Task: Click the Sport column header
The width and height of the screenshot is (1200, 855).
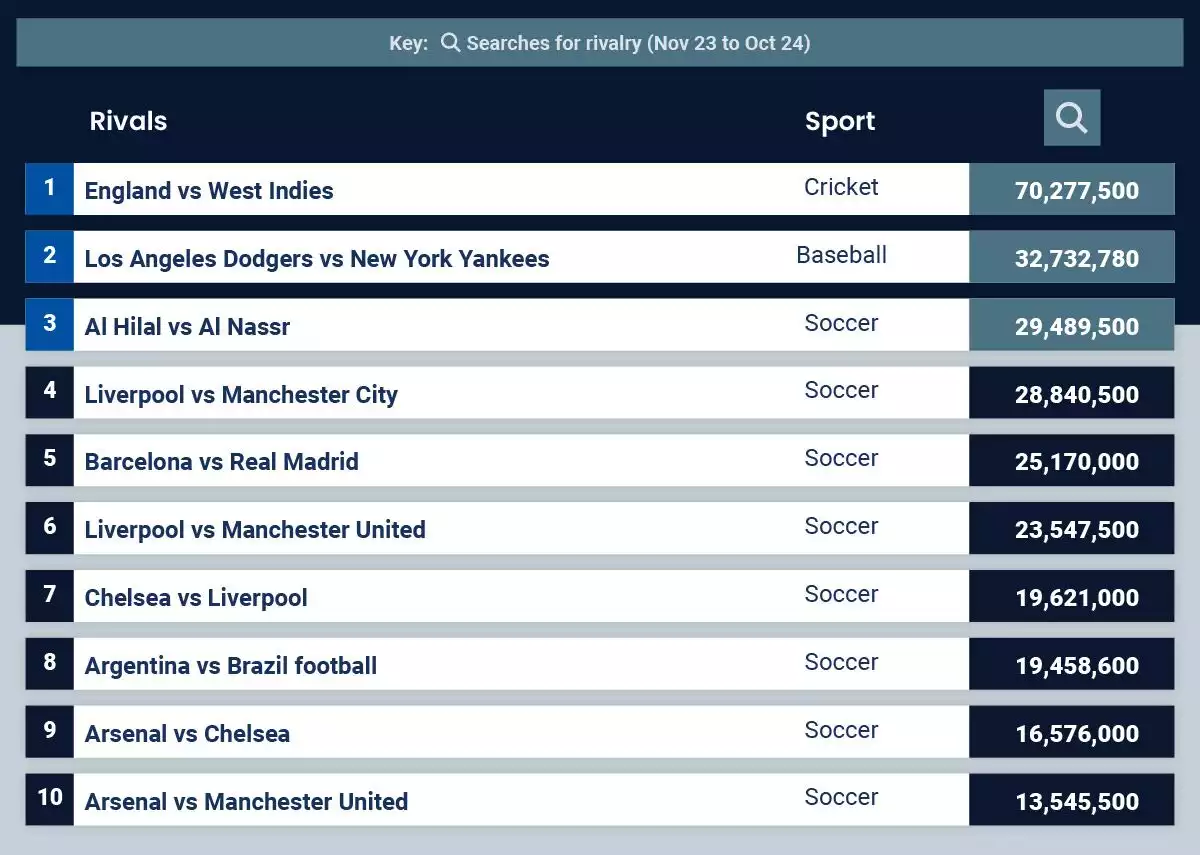Action: coord(840,121)
